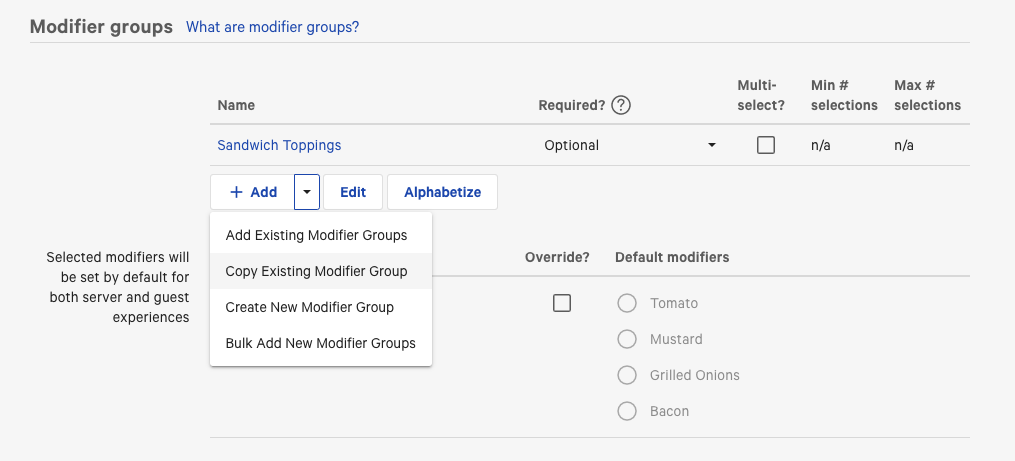This screenshot has width=1015, height=461.
Task: Click the Name column header
Action: pyautogui.click(x=236, y=105)
